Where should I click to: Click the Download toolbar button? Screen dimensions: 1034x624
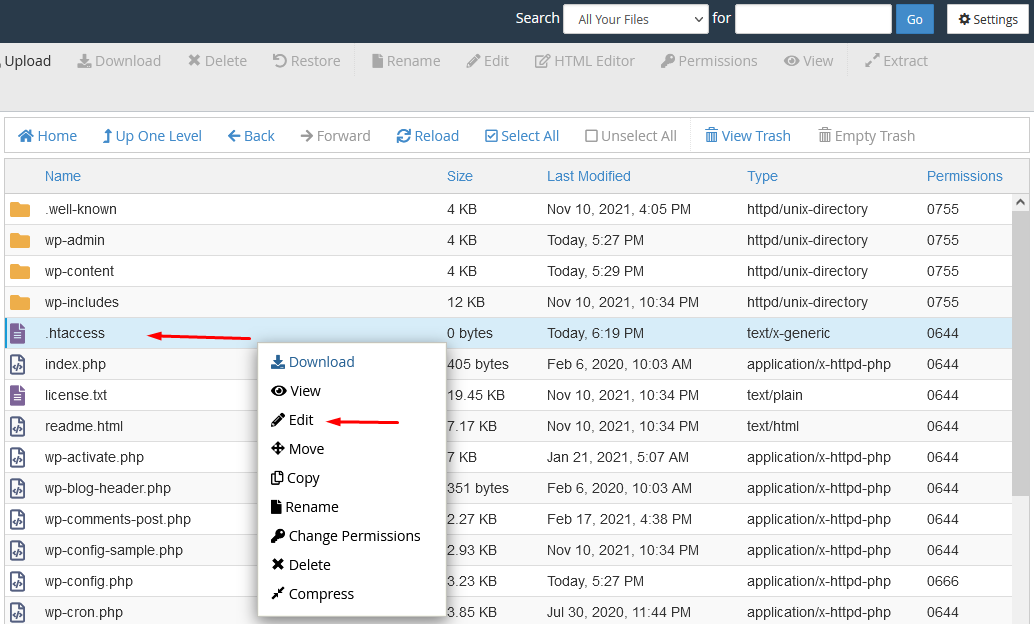point(119,61)
